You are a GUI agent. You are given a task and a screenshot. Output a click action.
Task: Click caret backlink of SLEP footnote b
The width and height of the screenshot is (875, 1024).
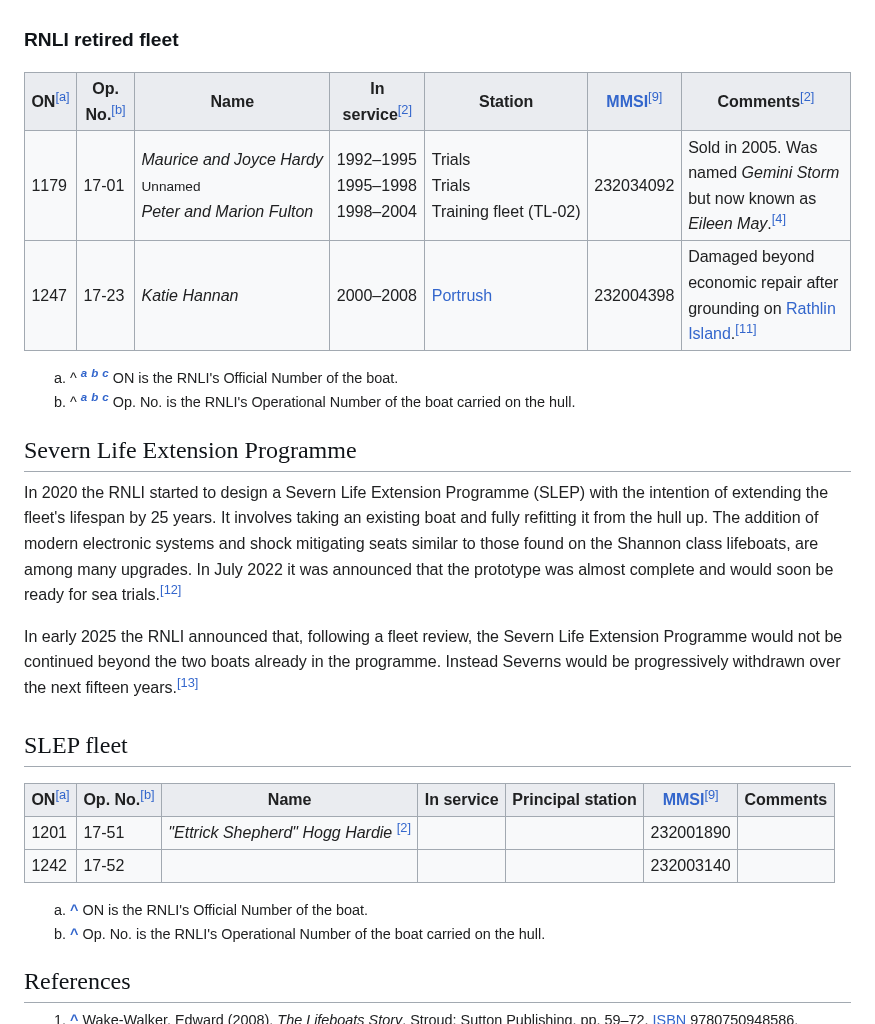[74, 934]
